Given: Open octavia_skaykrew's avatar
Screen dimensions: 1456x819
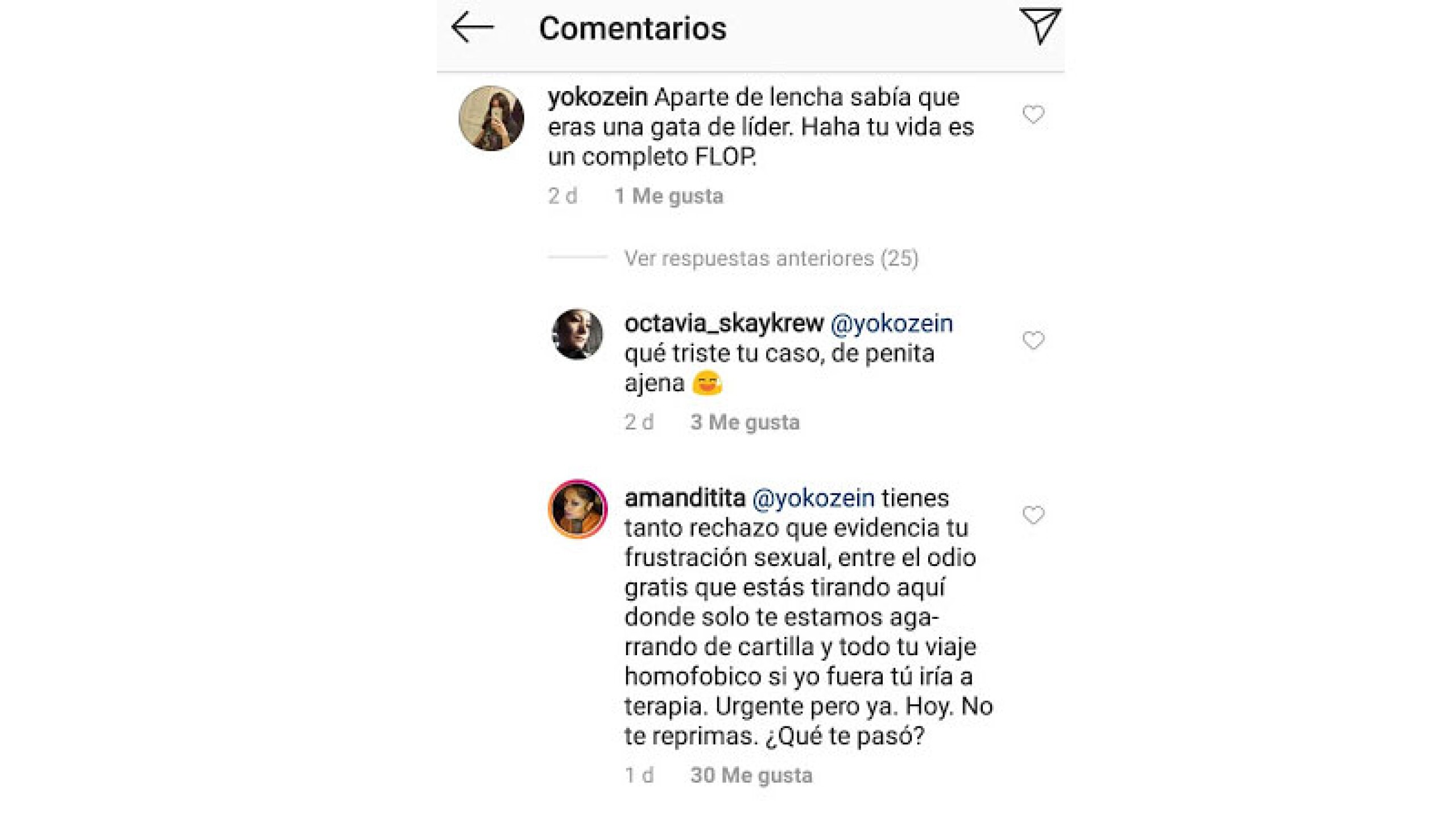Looking at the screenshot, I should (x=577, y=334).
